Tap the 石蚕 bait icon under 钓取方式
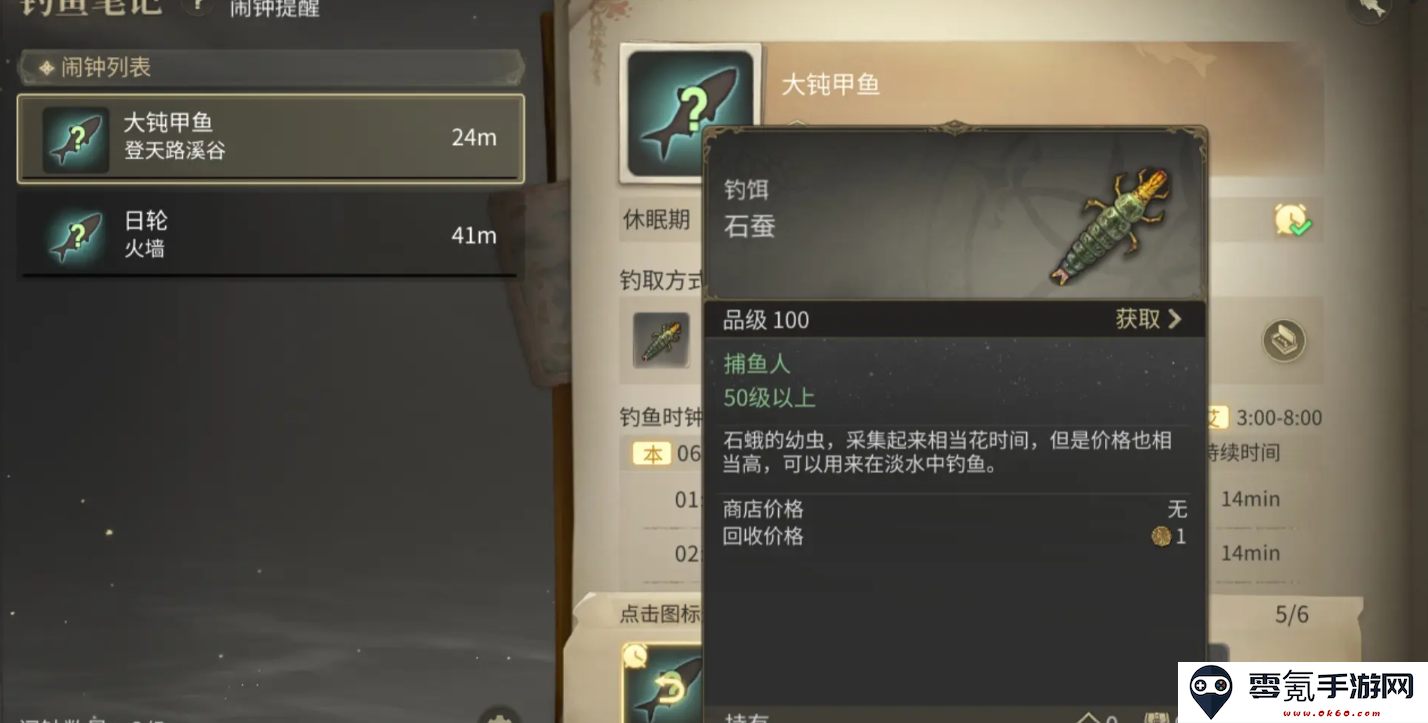Viewport: 1428px width, 723px height. click(x=661, y=341)
